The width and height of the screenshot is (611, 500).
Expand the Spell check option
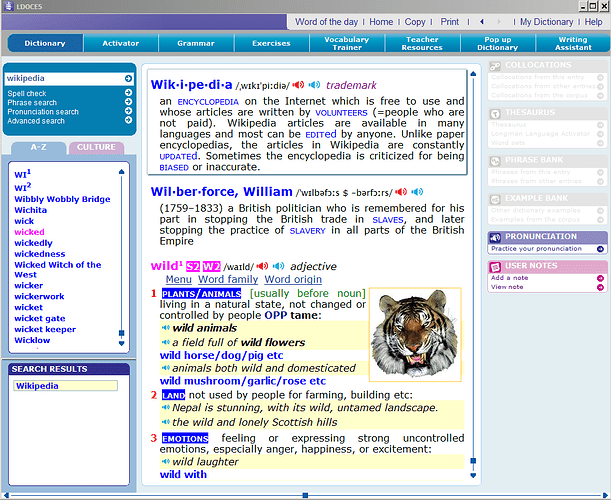[129, 93]
